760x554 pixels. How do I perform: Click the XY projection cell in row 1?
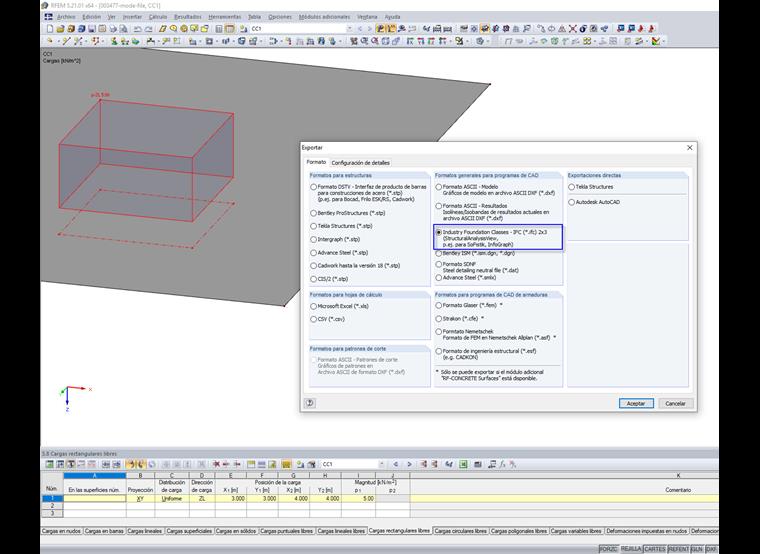[x=140, y=498]
